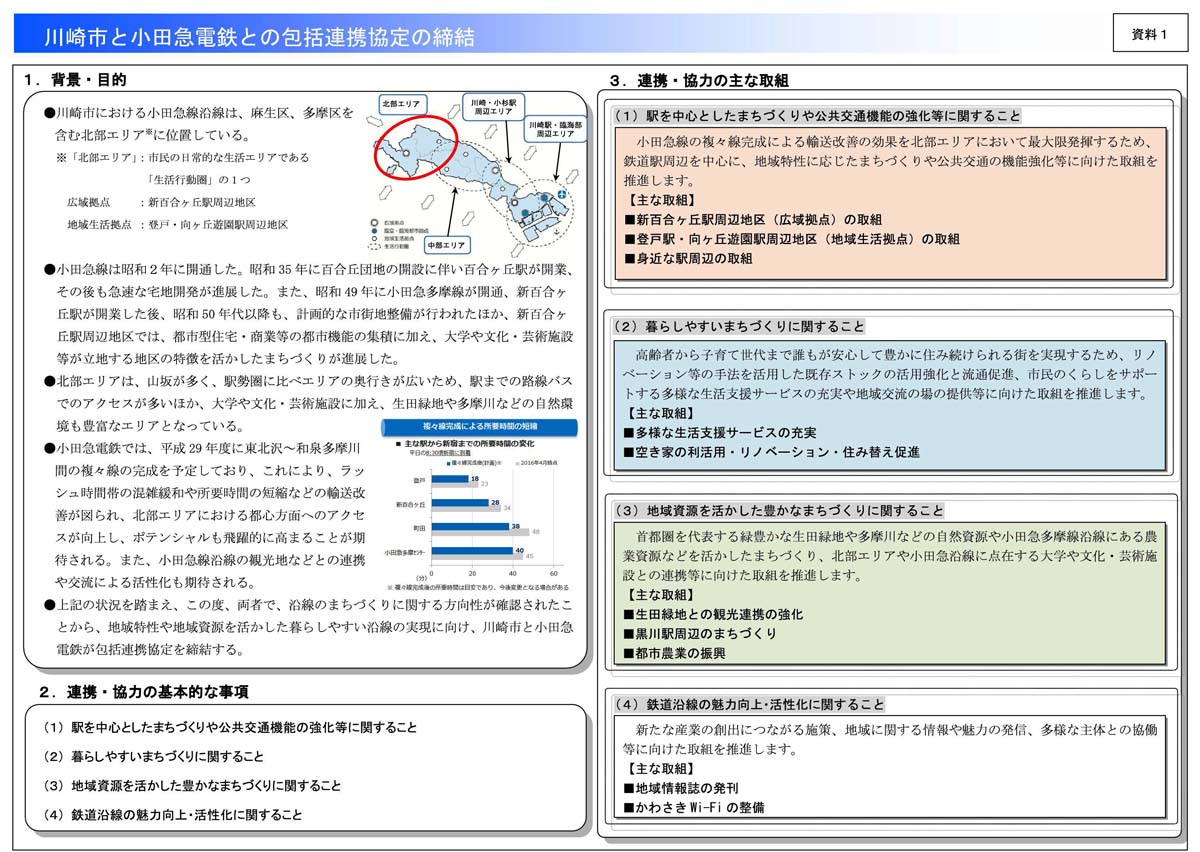Click section 2 item '(2)暮らしやすいまちづくりに関すること'
Screen dimensions: 1200x852
tap(154, 757)
